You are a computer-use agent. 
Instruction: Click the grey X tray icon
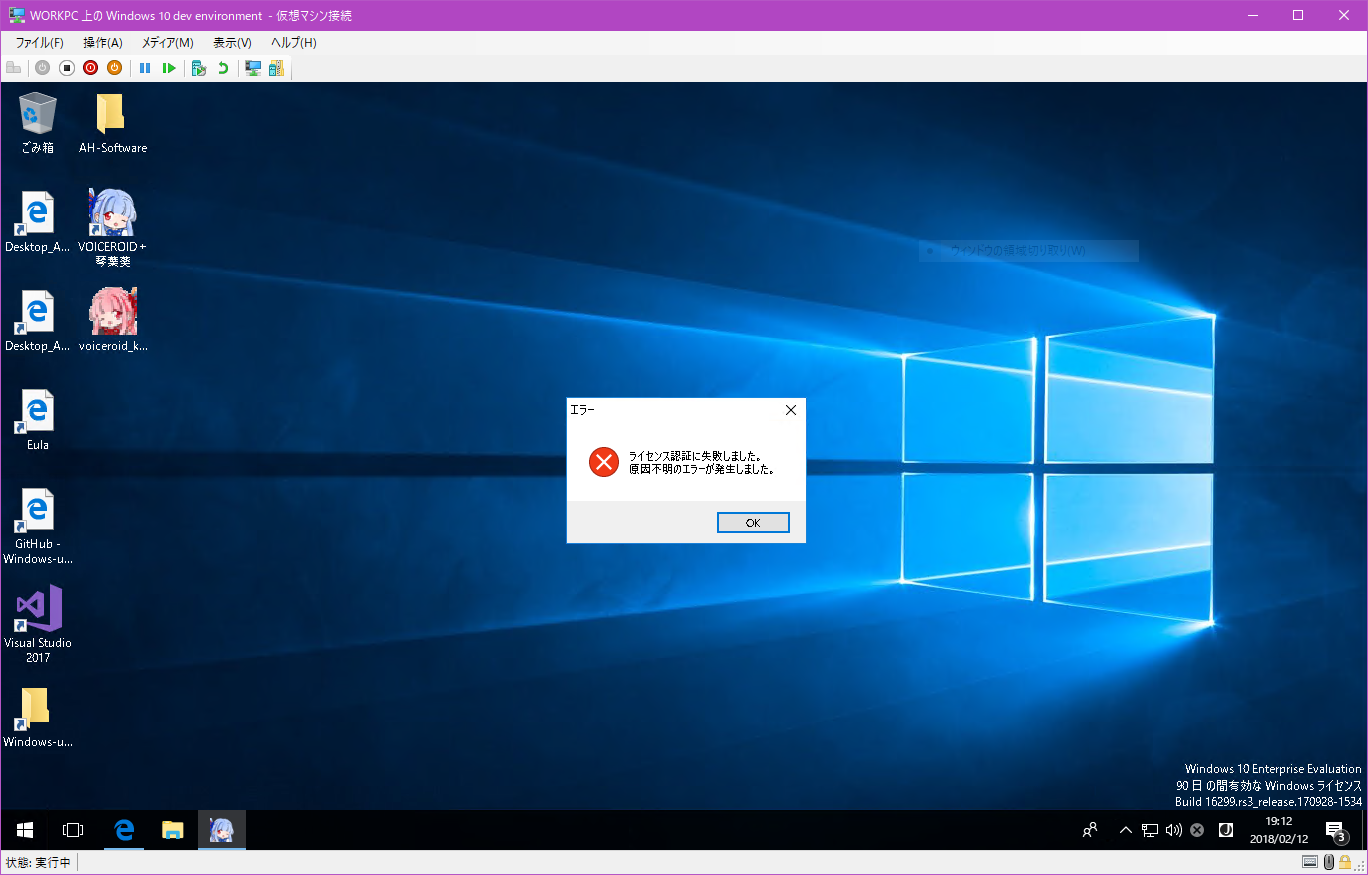pos(1197,830)
